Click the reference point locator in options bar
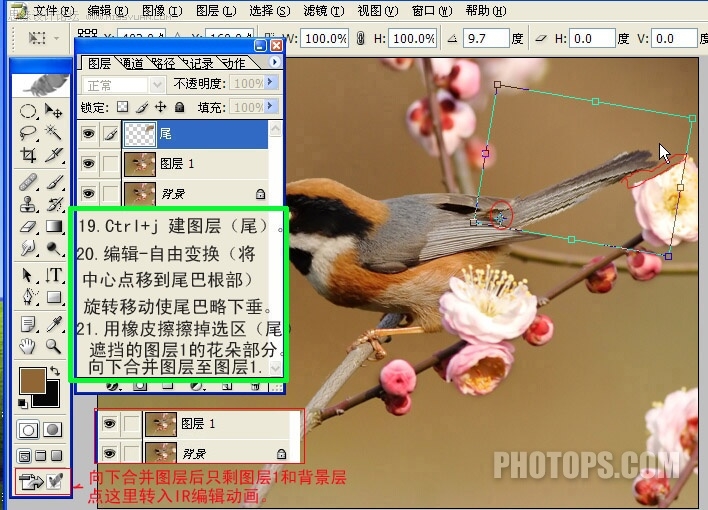 (87, 33)
